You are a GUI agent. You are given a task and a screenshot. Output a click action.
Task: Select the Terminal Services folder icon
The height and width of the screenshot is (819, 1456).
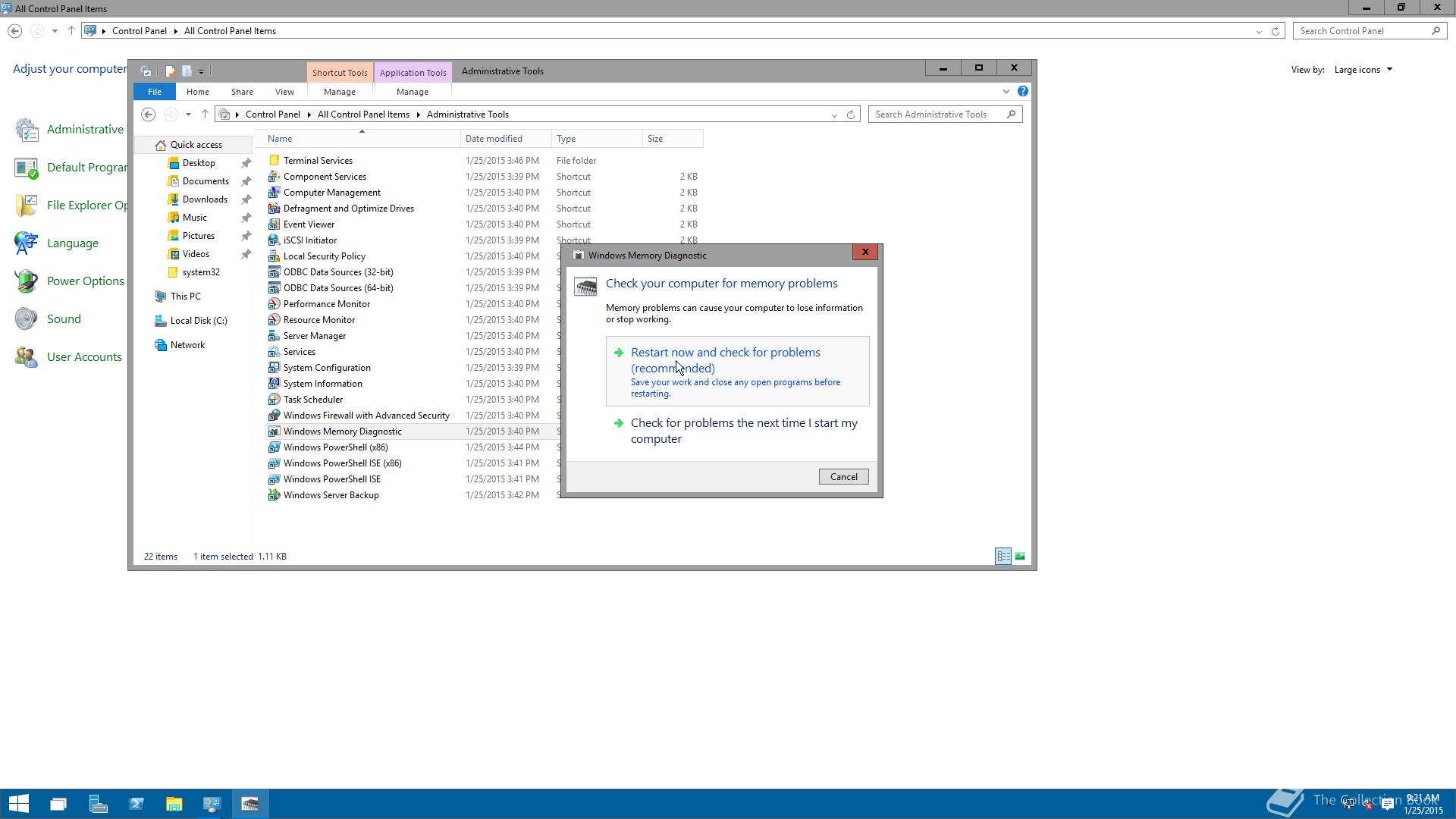(x=274, y=161)
